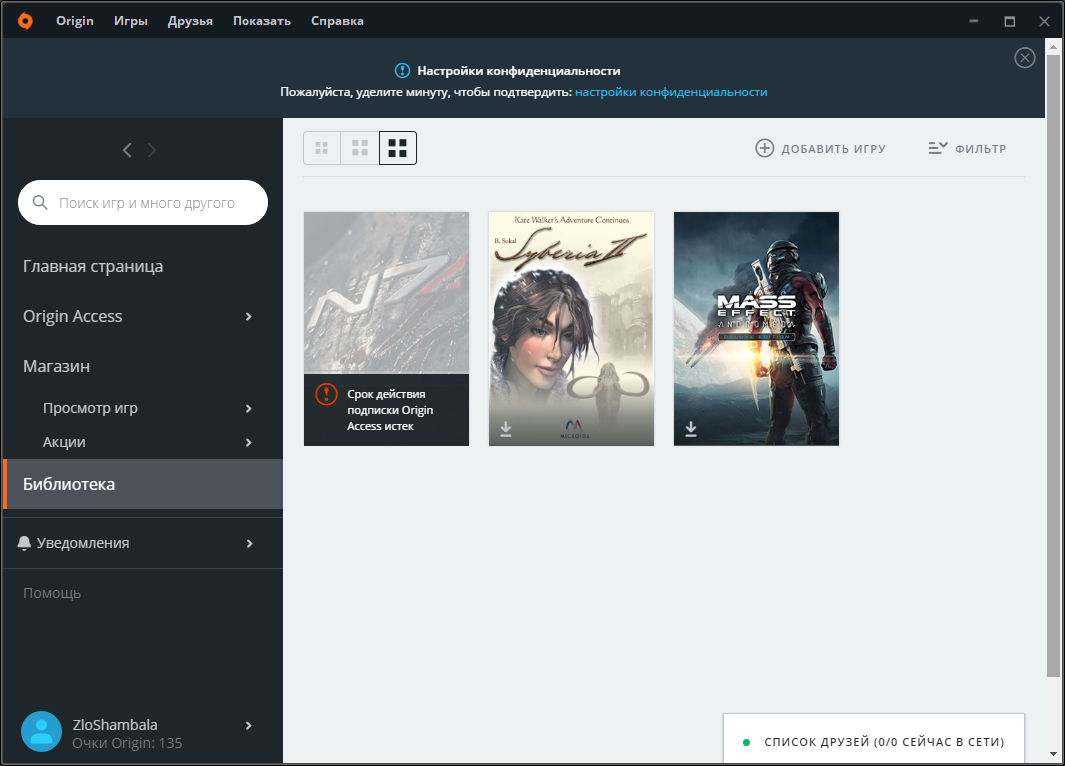The height and width of the screenshot is (766, 1065).
Task: Click the plus icon to add game
Action: coord(765,148)
